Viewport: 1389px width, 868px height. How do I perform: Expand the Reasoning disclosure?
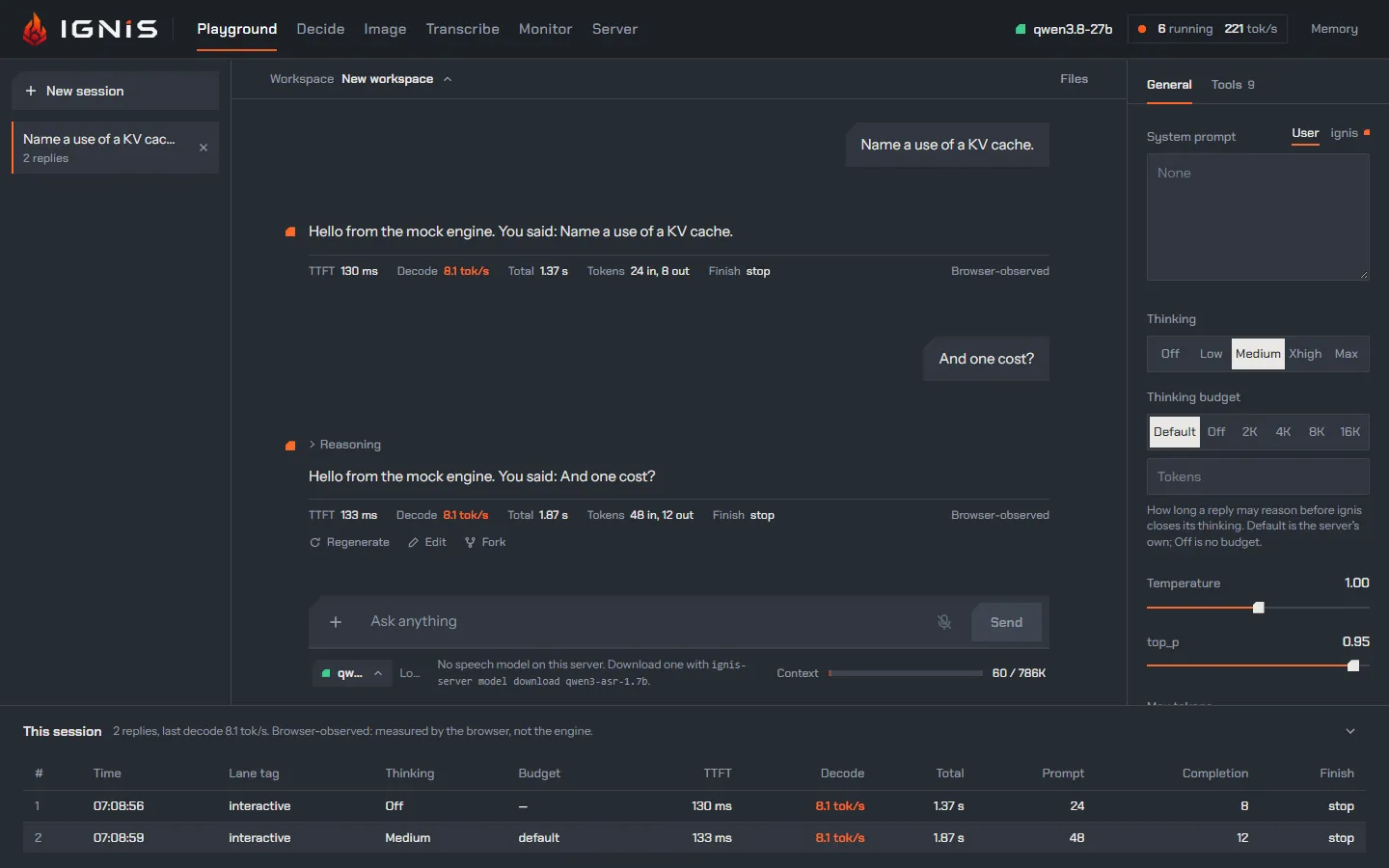click(x=344, y=445)
